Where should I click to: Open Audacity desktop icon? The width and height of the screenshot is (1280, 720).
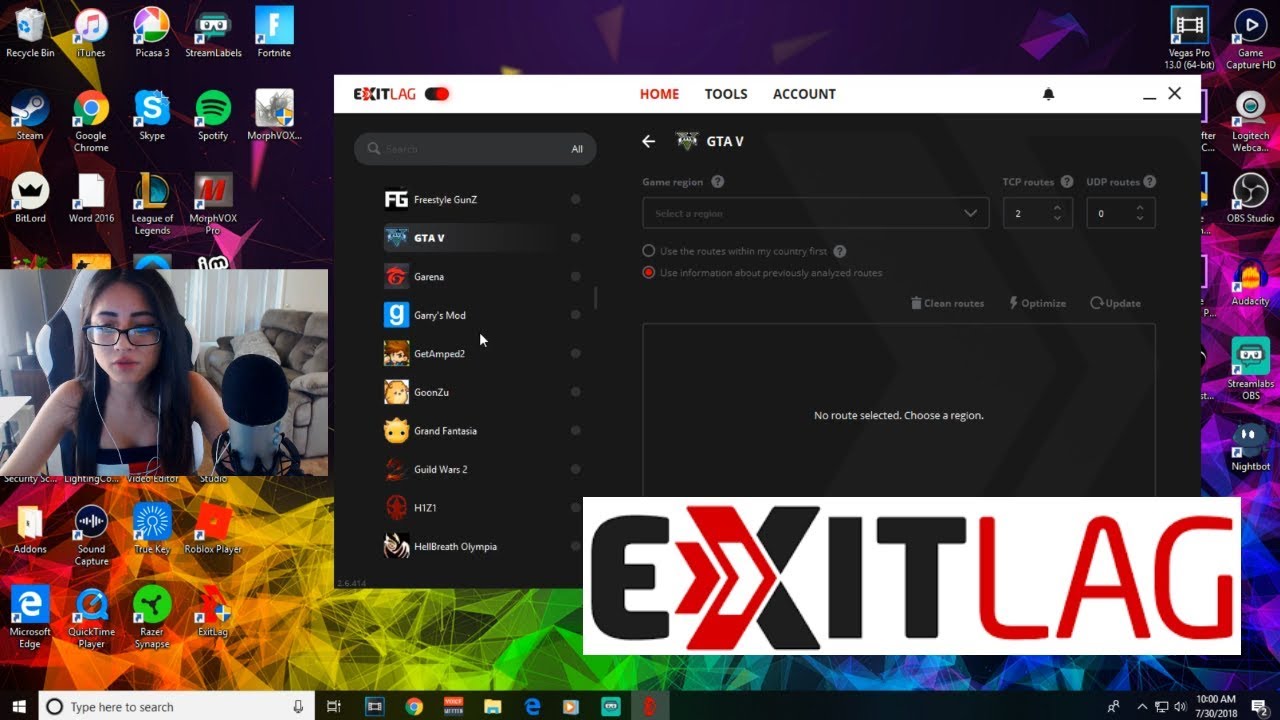point(1250,281)
